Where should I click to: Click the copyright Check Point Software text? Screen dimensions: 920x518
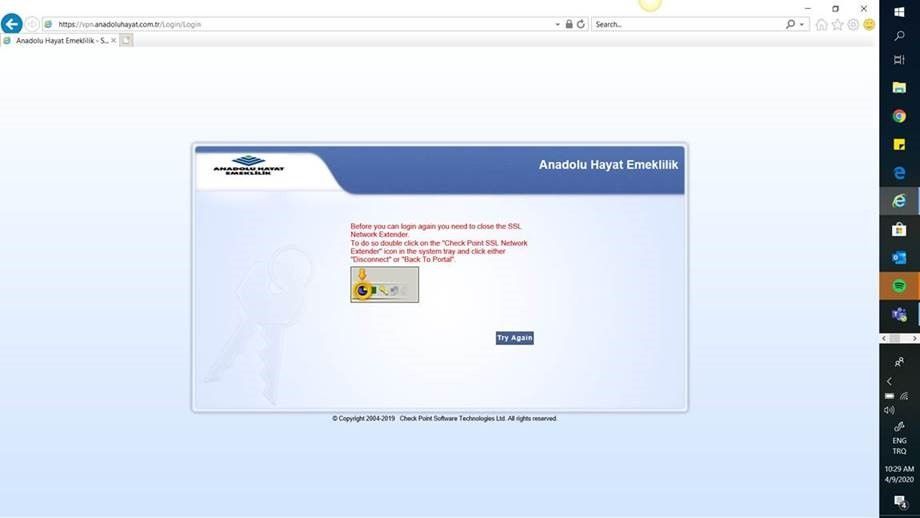(444, 419)
